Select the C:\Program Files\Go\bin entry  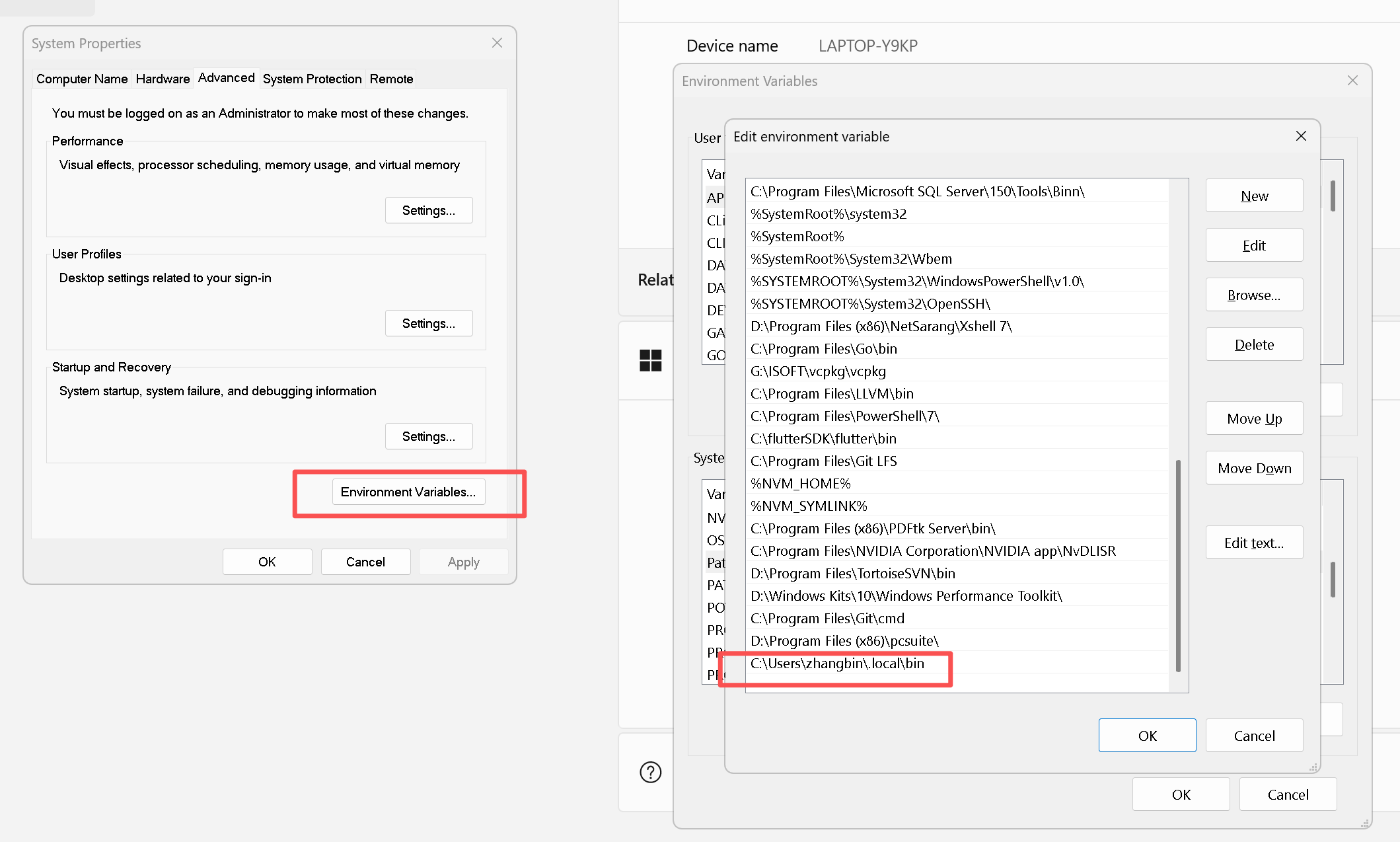coord(823,348)
